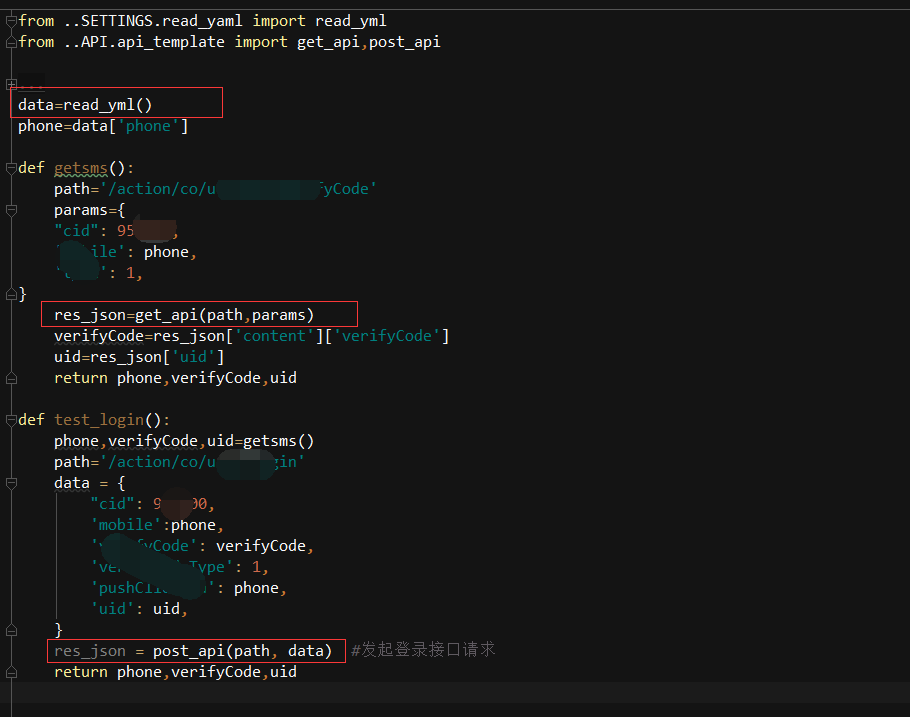
Task: Click the 'res_json = post_api(path, data)' line
Action: [193, 651]
